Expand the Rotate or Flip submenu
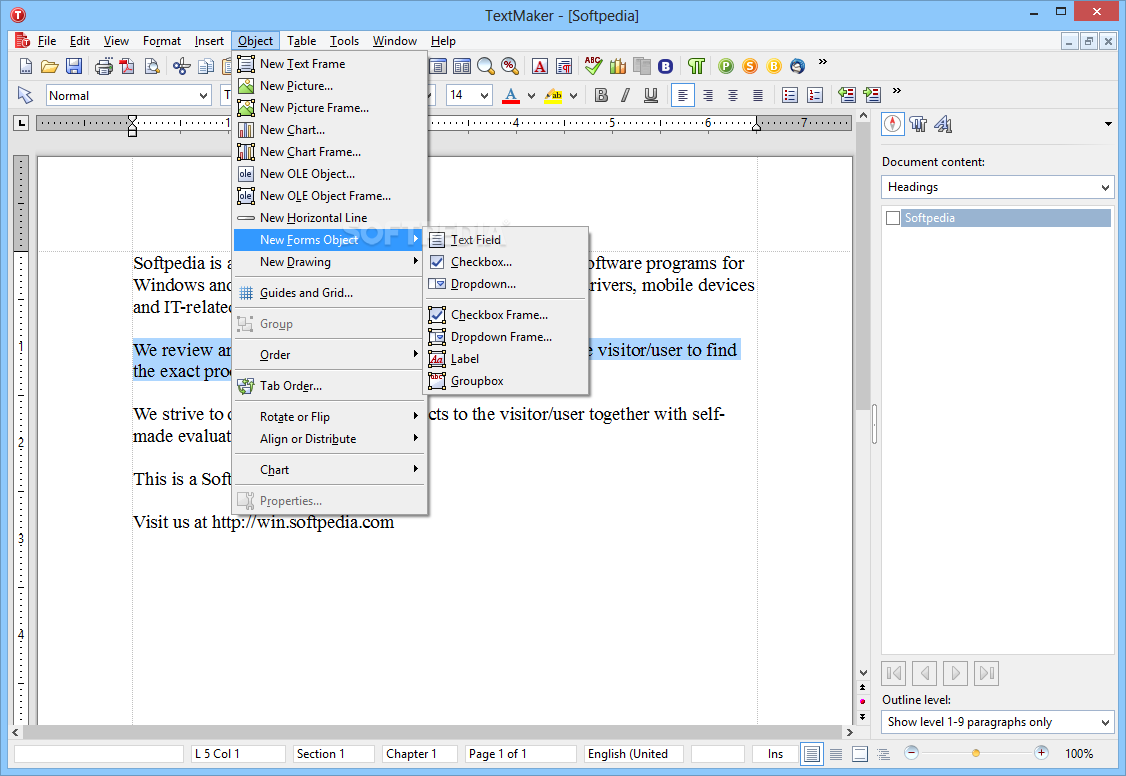Viewport: 1126px width, 776px height. click(330, 417)
